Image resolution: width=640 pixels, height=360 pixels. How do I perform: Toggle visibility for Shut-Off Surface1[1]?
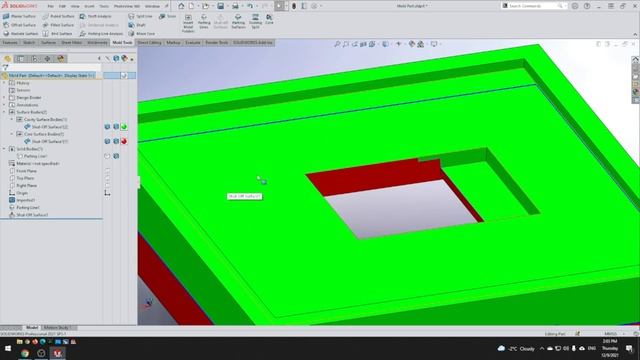107,141
